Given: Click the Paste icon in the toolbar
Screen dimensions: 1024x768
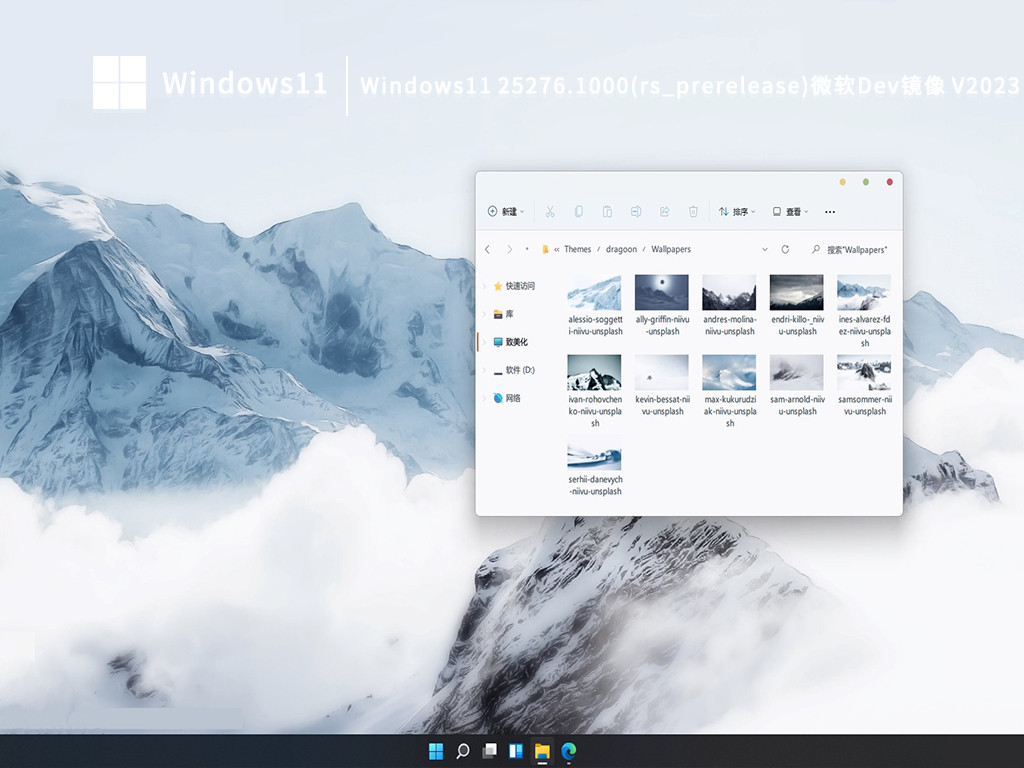Looking at the screenshot, I should click(x=608, y=211).
